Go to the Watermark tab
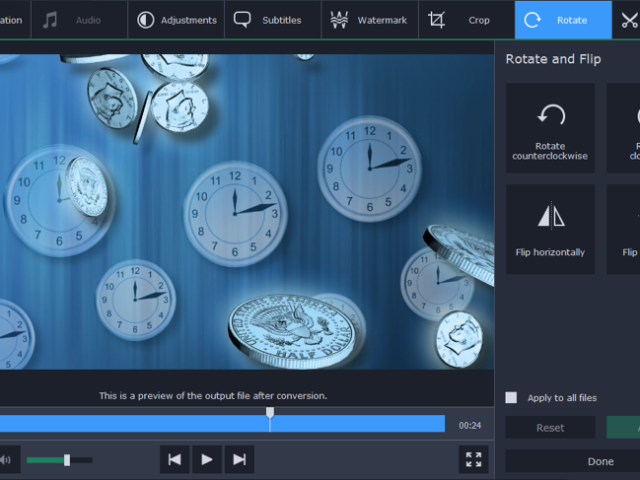Screen dimensions: 640x480 370,20
